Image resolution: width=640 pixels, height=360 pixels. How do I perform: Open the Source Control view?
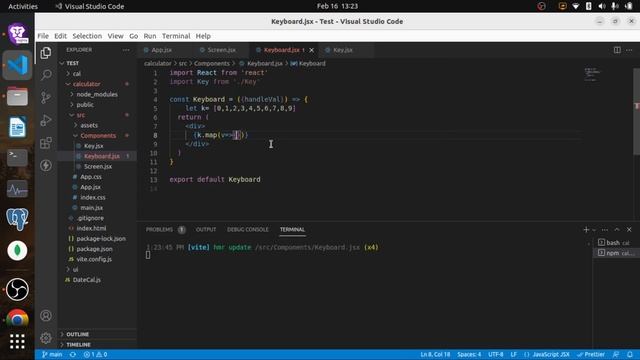point(46,97)
